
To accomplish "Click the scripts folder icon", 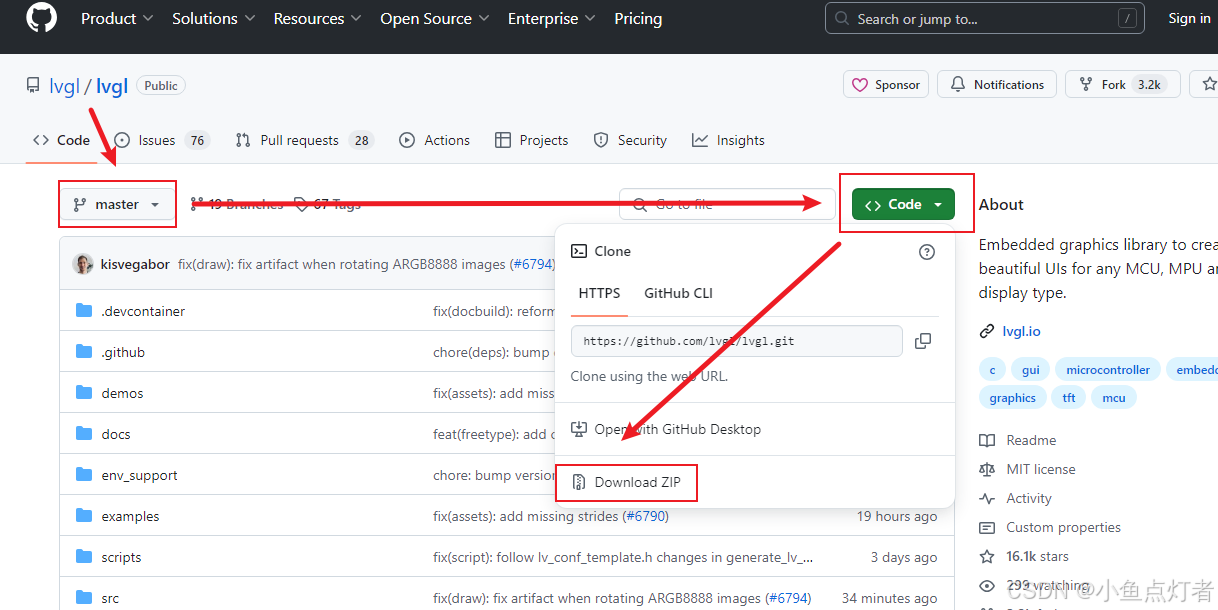I will pyautogui.click(x=84, y=557).
